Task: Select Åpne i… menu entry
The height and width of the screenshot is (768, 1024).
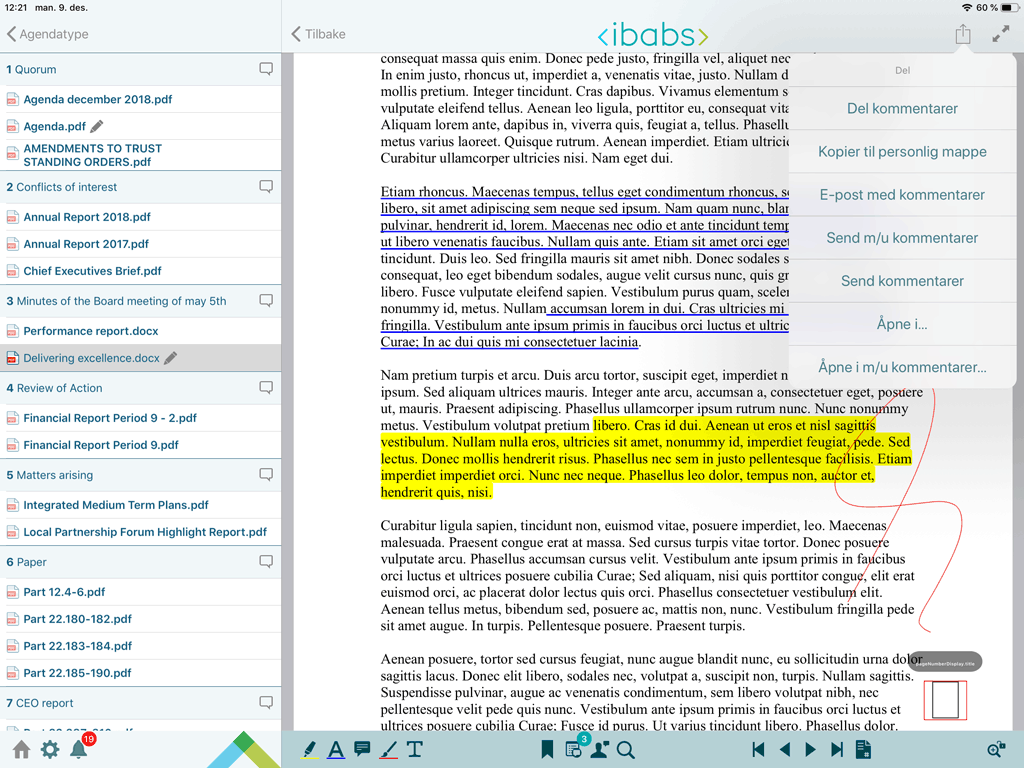Action: 902,324
